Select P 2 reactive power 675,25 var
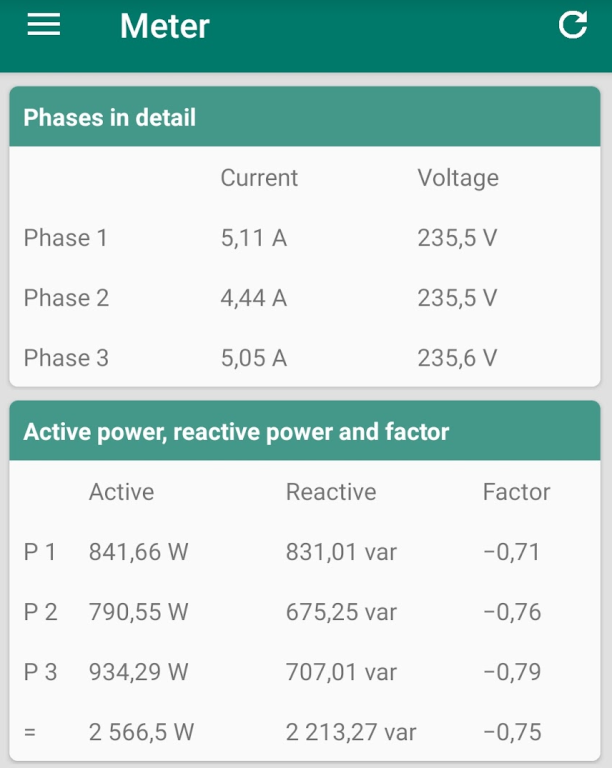This screenshot has width=612, height=768. coord(341,612)
